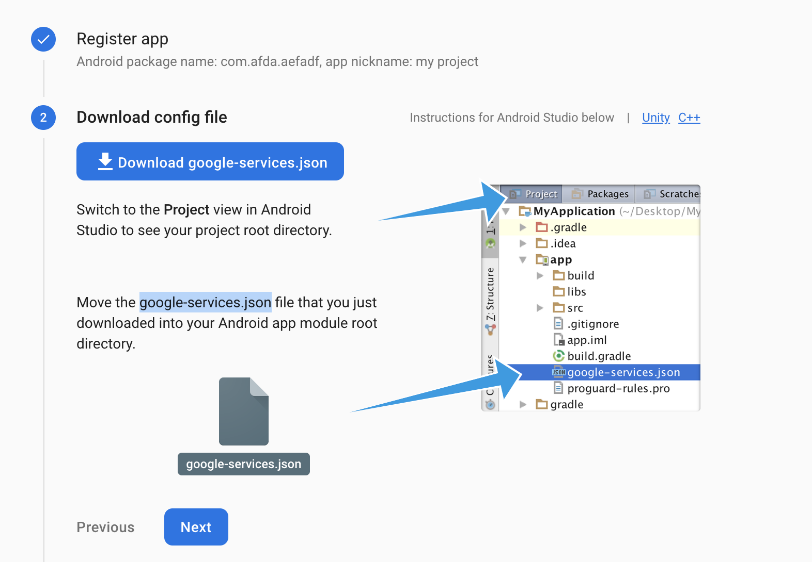Click the Download config file heading

pyautogui.click(x=152, y=117)
